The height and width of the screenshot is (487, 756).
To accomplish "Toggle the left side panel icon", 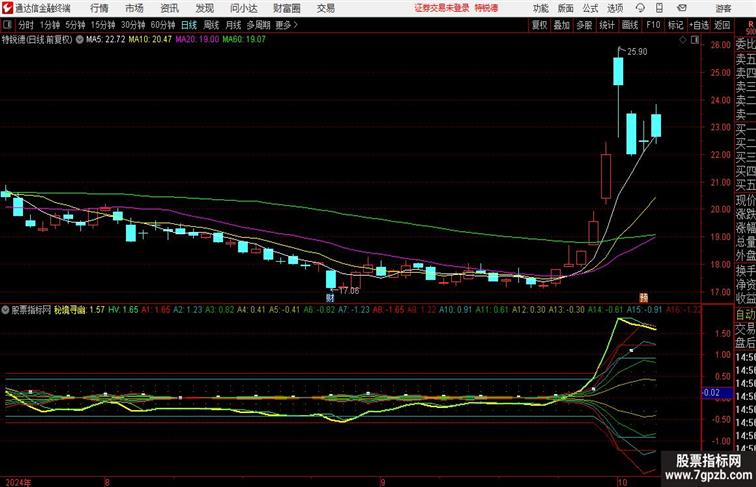I will click(x=7, y=25).
